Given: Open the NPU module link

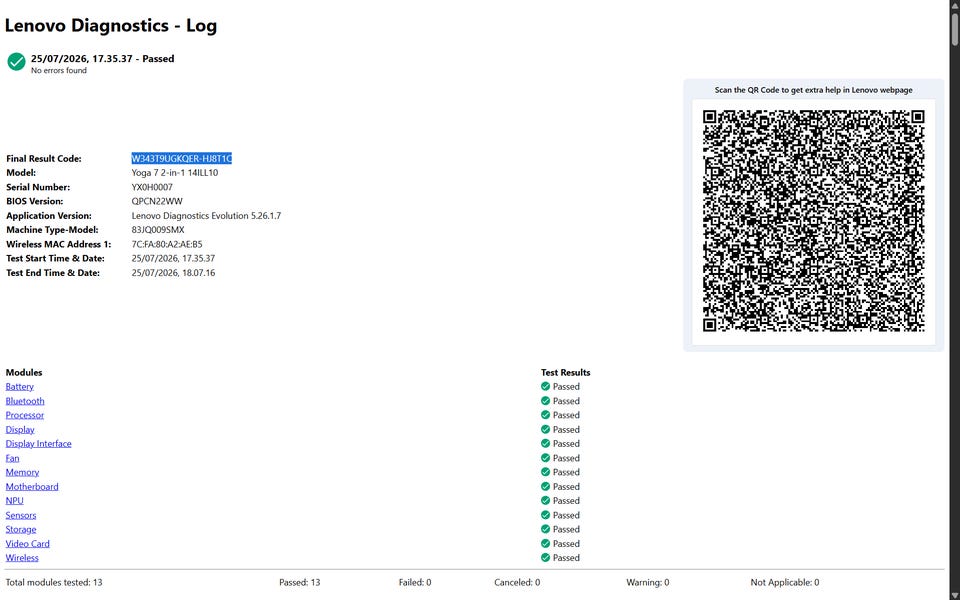Looking at the screenshot, I should (x=15, y=501).
